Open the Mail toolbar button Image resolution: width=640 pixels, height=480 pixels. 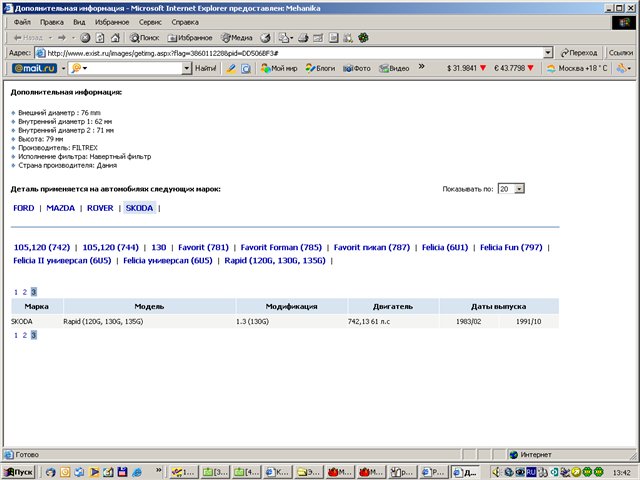(285, 38)
